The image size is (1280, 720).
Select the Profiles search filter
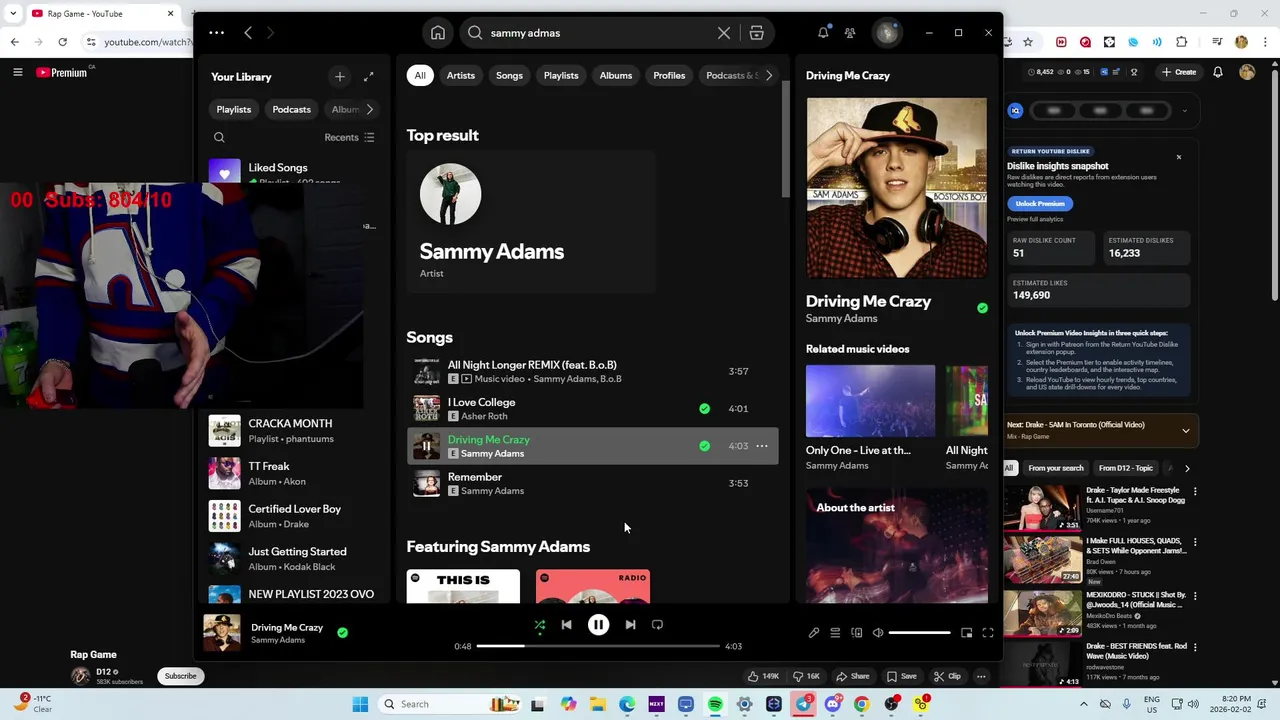tap(669, 75)
